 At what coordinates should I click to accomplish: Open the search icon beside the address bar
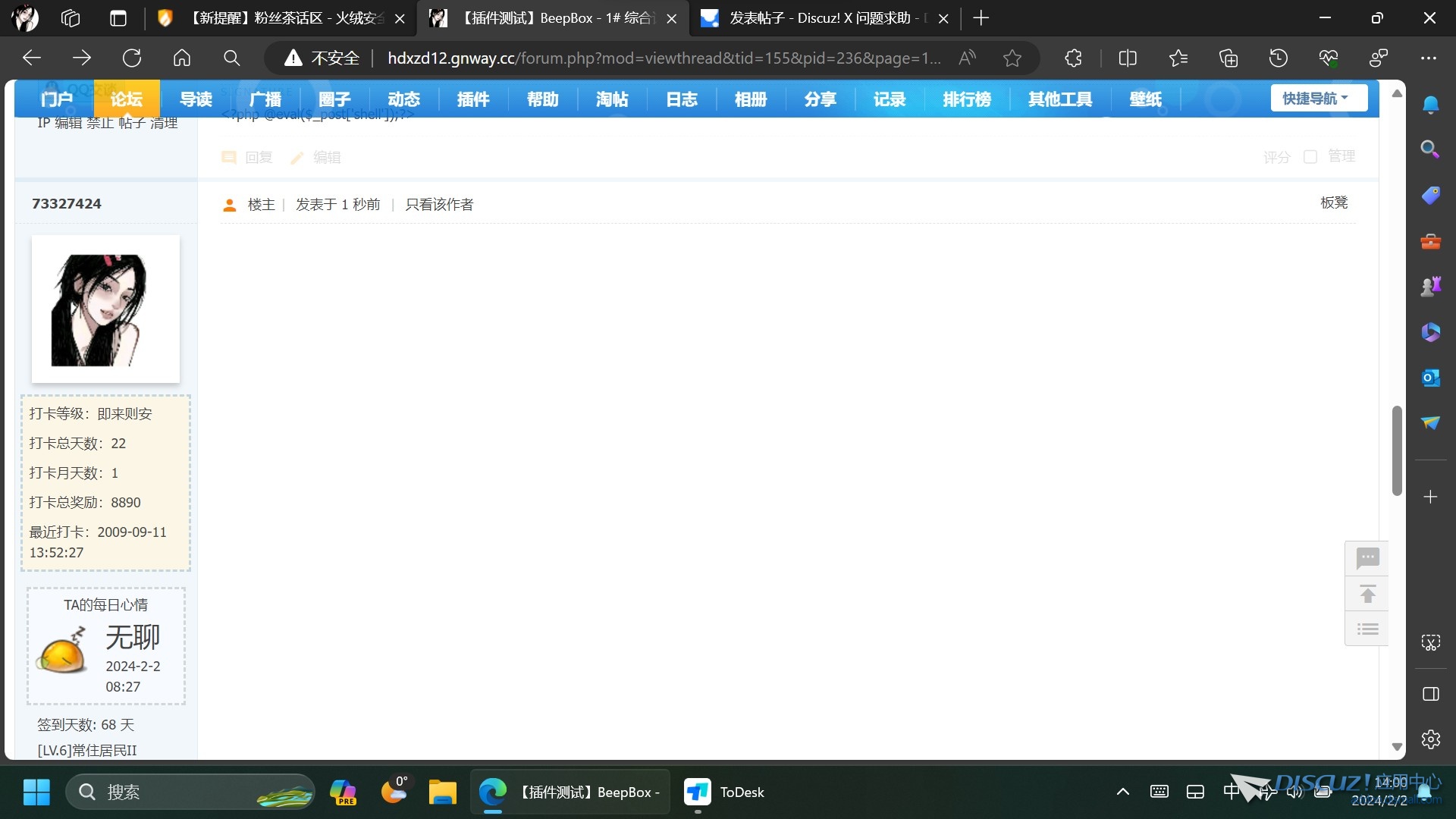point(232,58)
